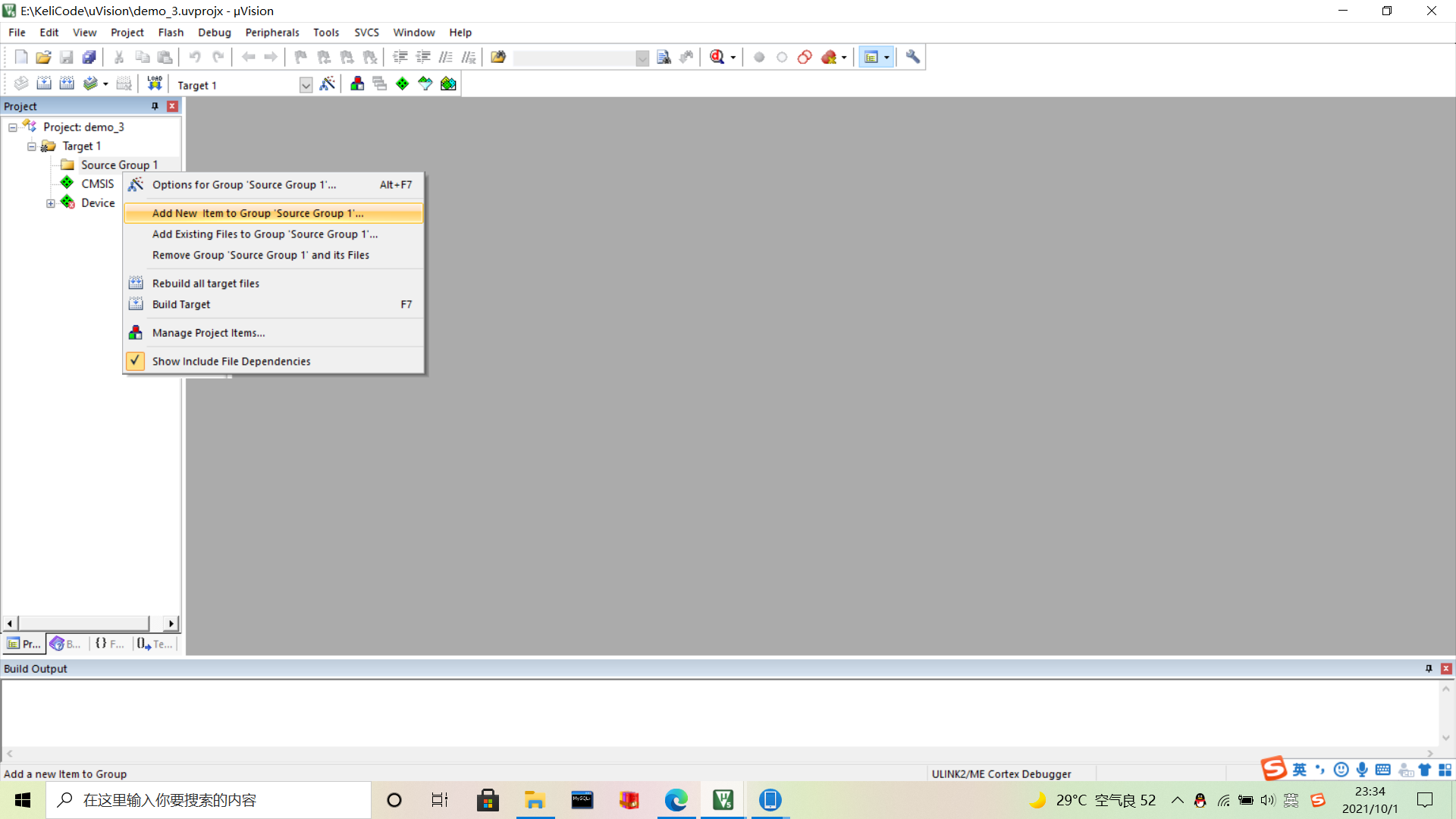Click the Open file icon

(43, 57)
